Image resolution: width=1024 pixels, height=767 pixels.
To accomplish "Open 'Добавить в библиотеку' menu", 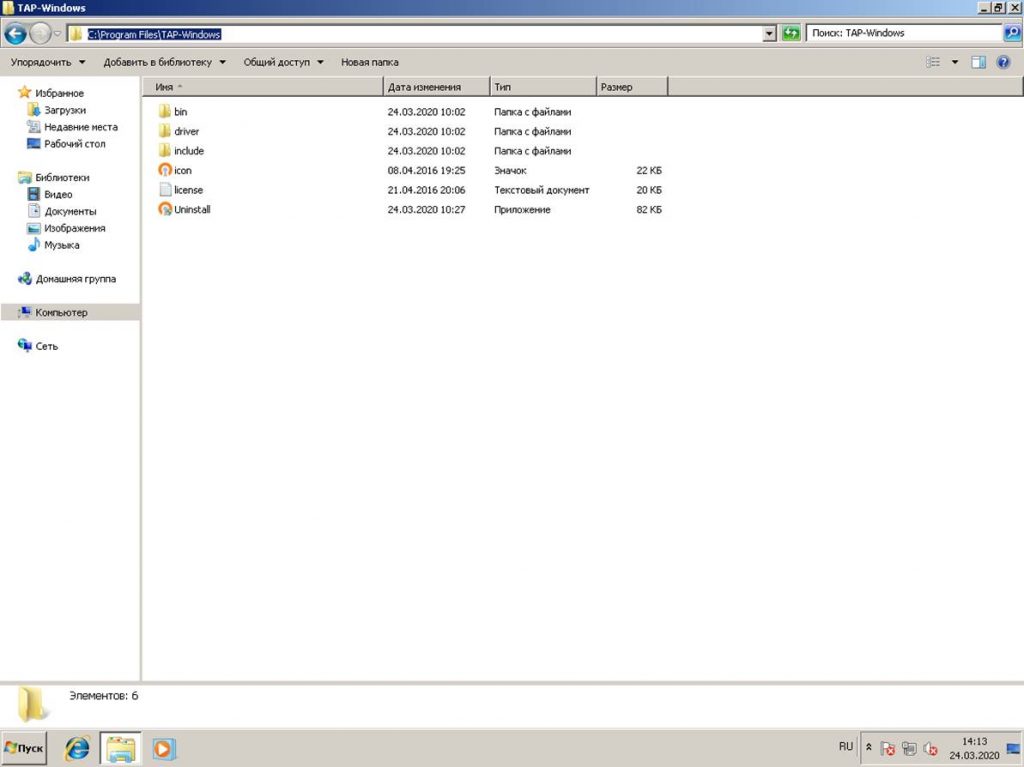I will (x=164, y=62).
